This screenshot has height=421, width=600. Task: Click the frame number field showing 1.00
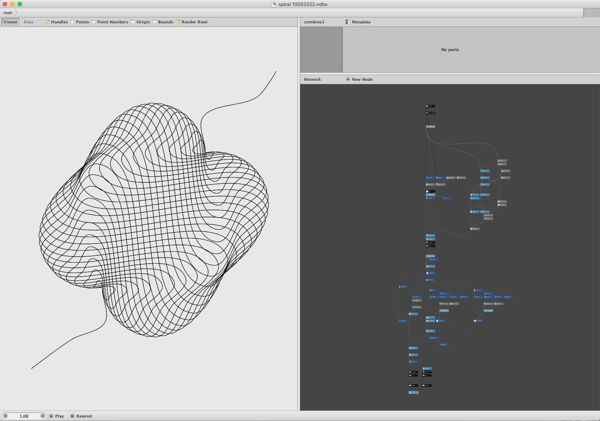click(x=24, y=416)
